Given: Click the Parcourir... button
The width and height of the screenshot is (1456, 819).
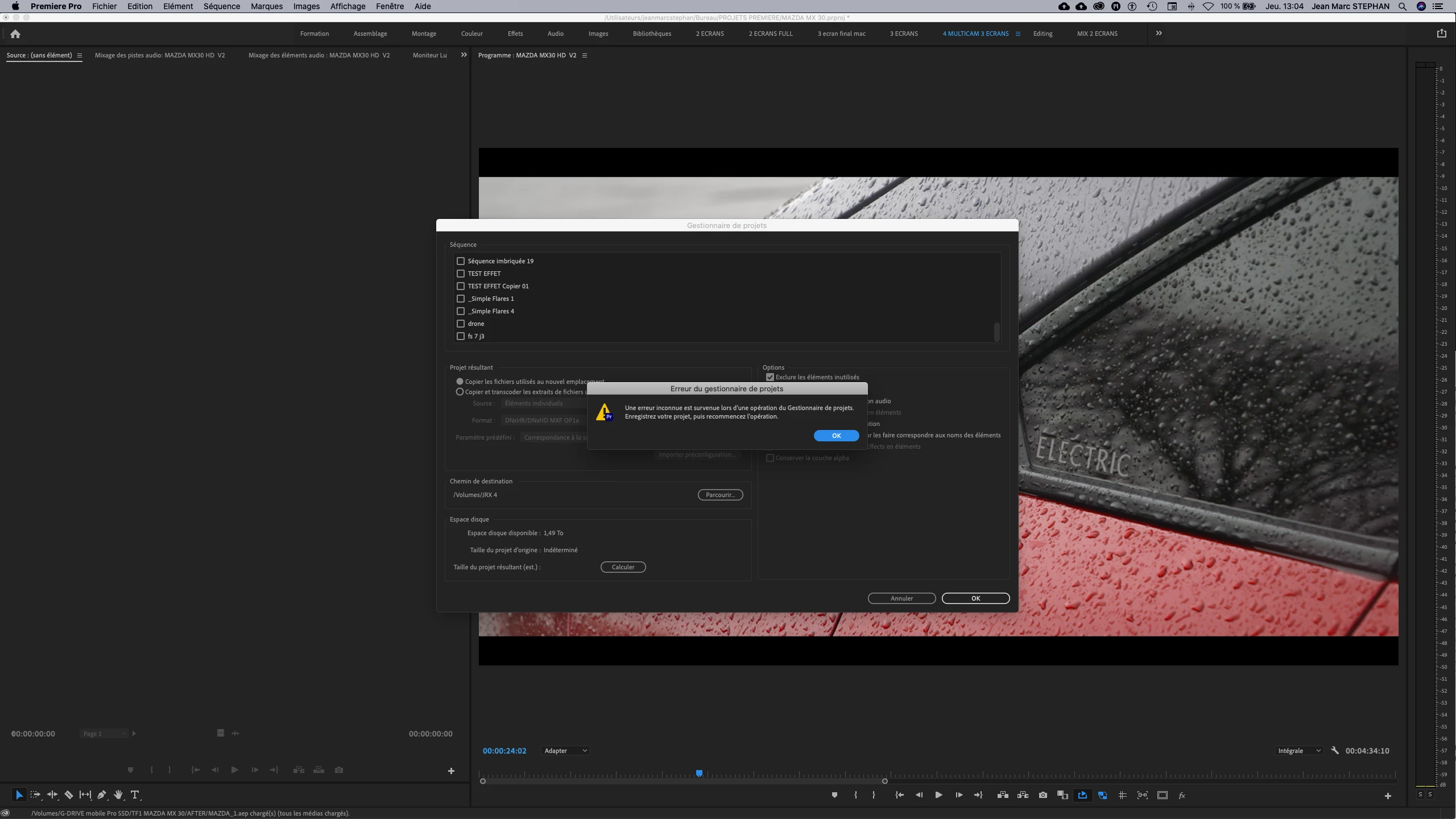Looking at the screenshot, I should pyautogui.click(x=720, y=495).
